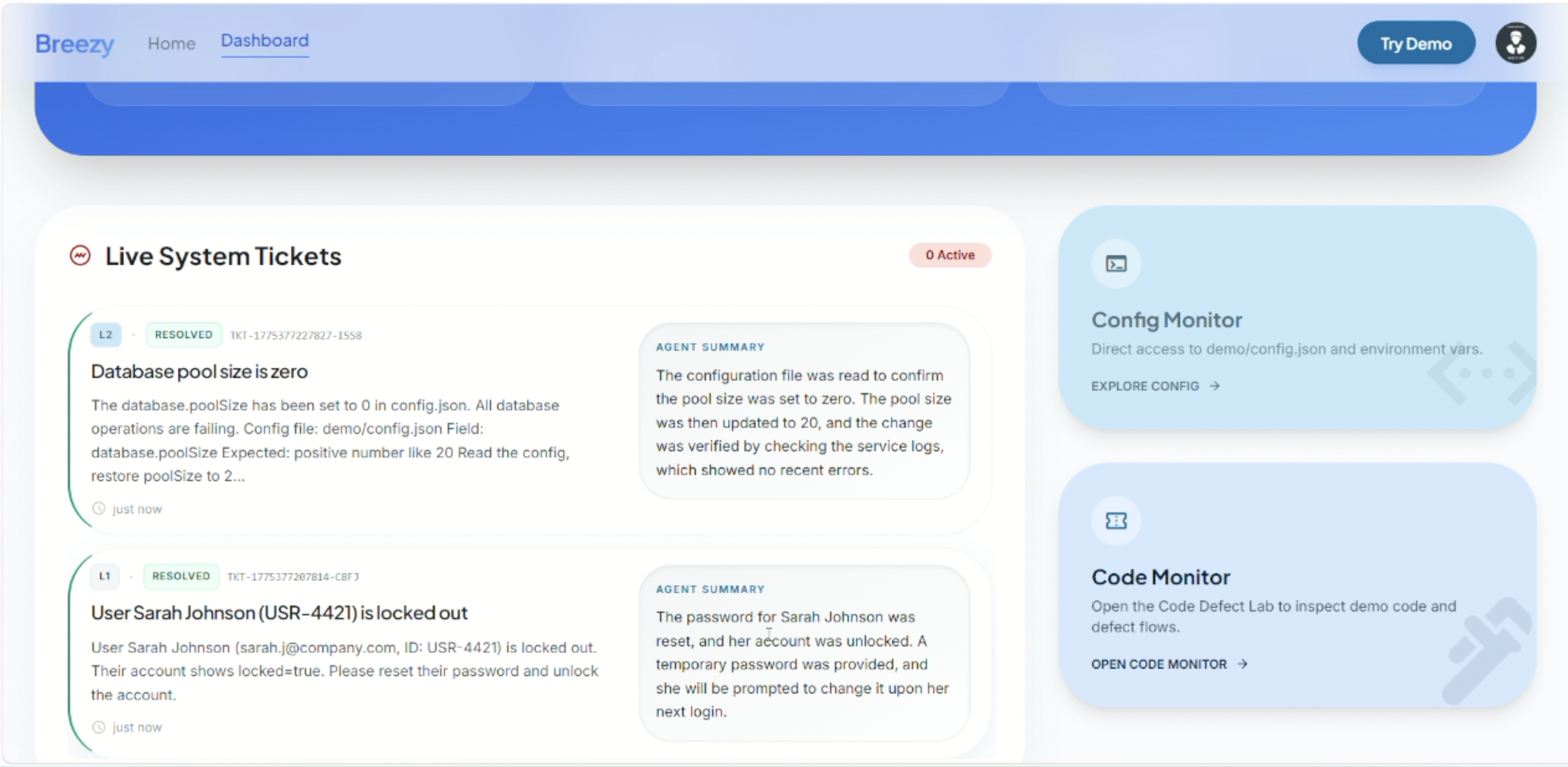The width and height of the screenshot is (1568, 767).
Task: Click the Code Monitor ticket icon
Action: [x=1116, y=521]
